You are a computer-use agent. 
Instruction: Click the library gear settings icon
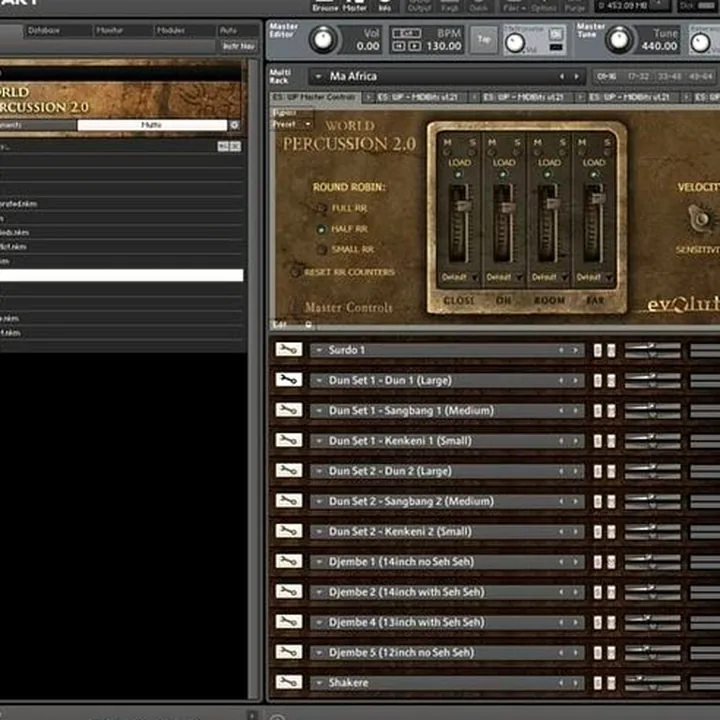(235, 125)
